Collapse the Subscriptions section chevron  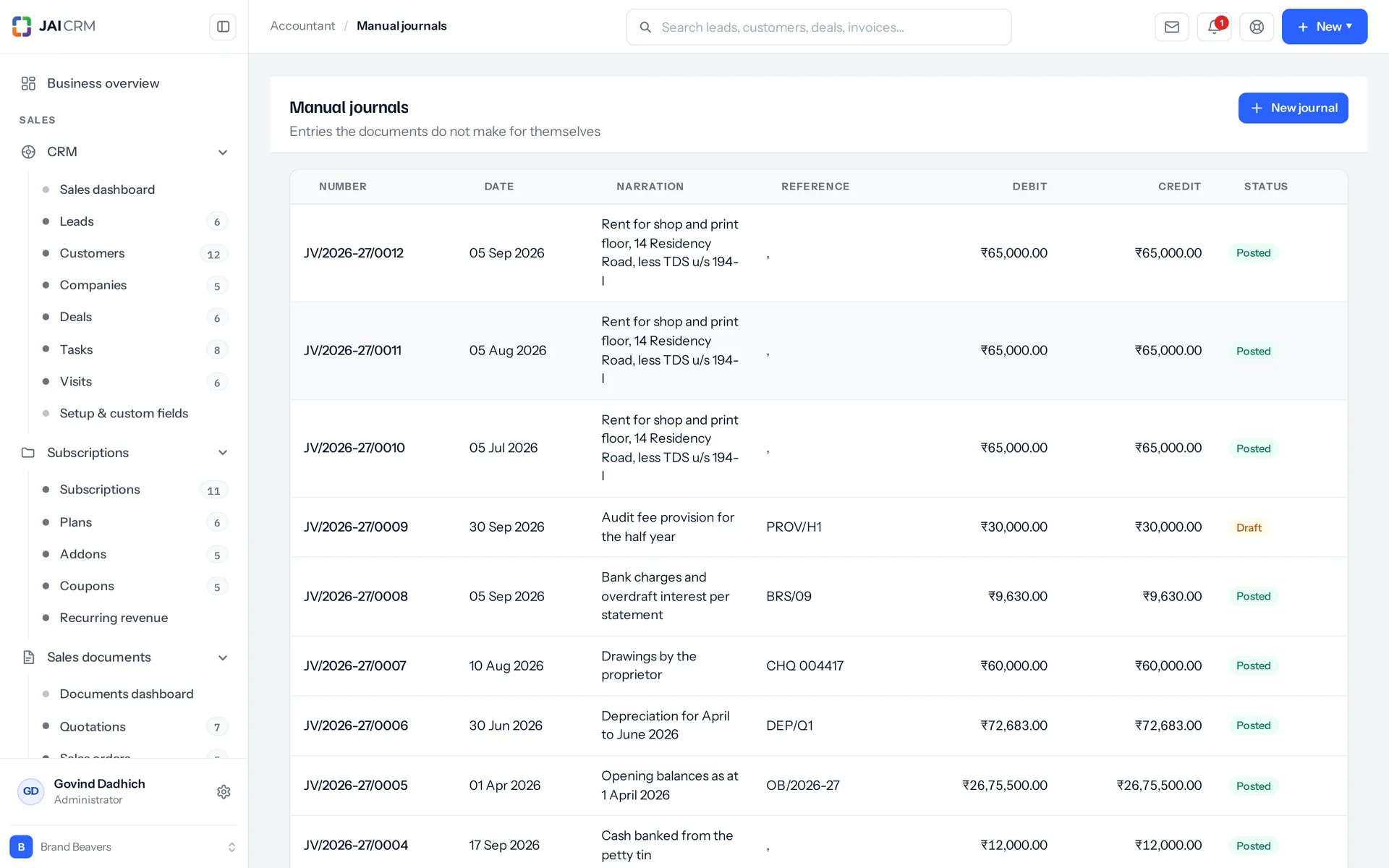pos(223,453)
